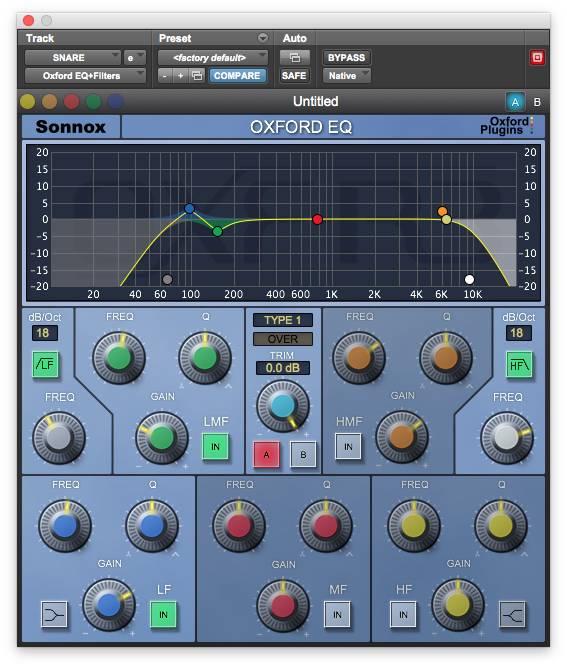Change the high filter dB/Oct slope value

pyautogui.click(x=518, y=333)
